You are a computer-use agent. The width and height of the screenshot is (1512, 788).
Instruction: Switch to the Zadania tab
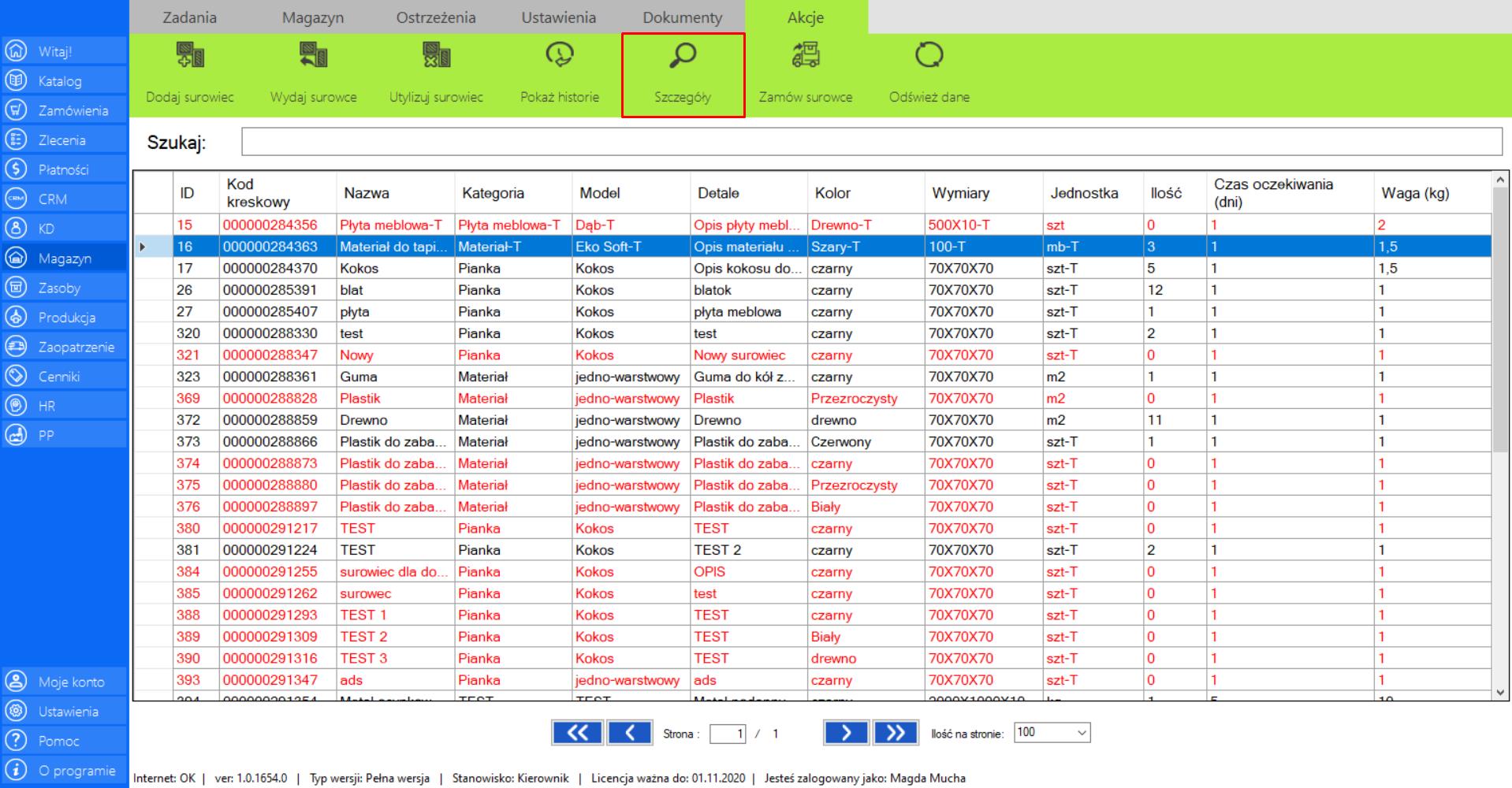(190, 17)
